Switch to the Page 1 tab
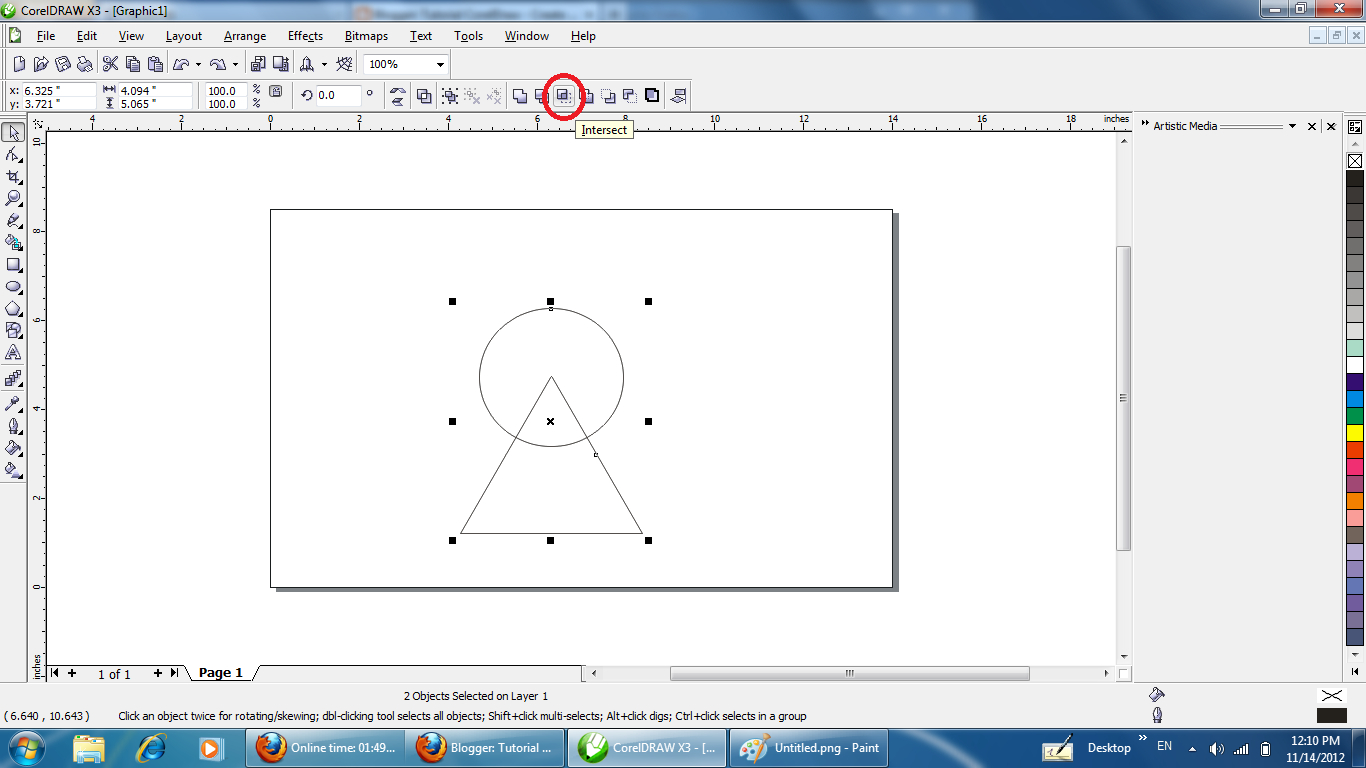Screen dimensions: 1366x768 pos(221,673)
